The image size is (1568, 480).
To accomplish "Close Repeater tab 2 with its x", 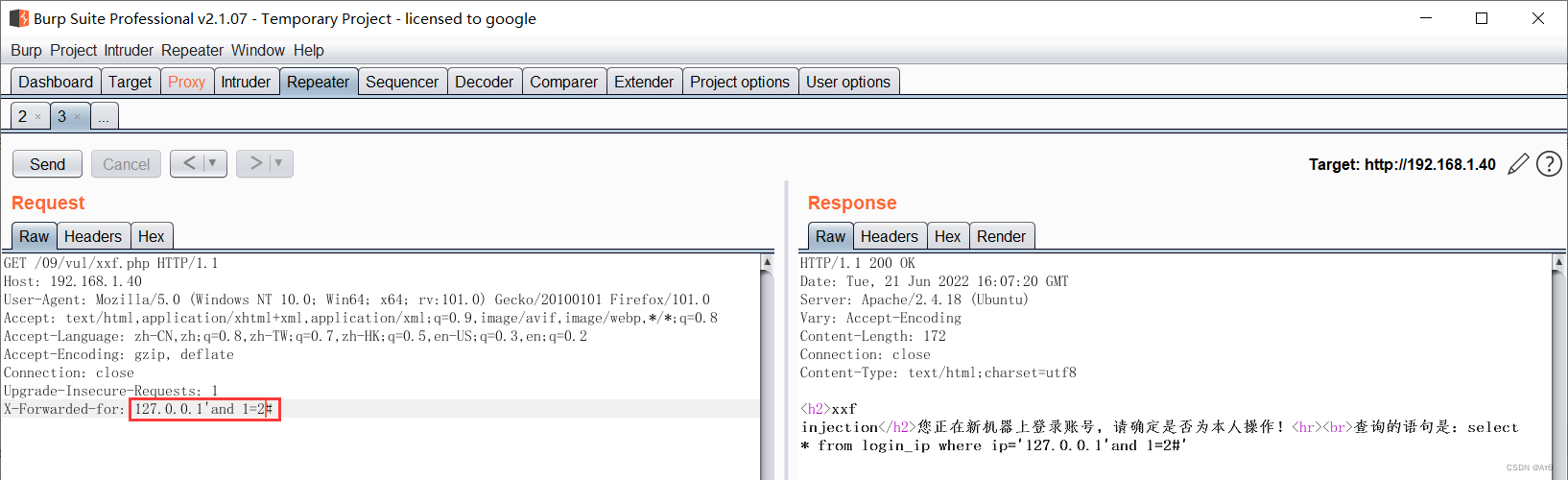I will click(38, 117).
